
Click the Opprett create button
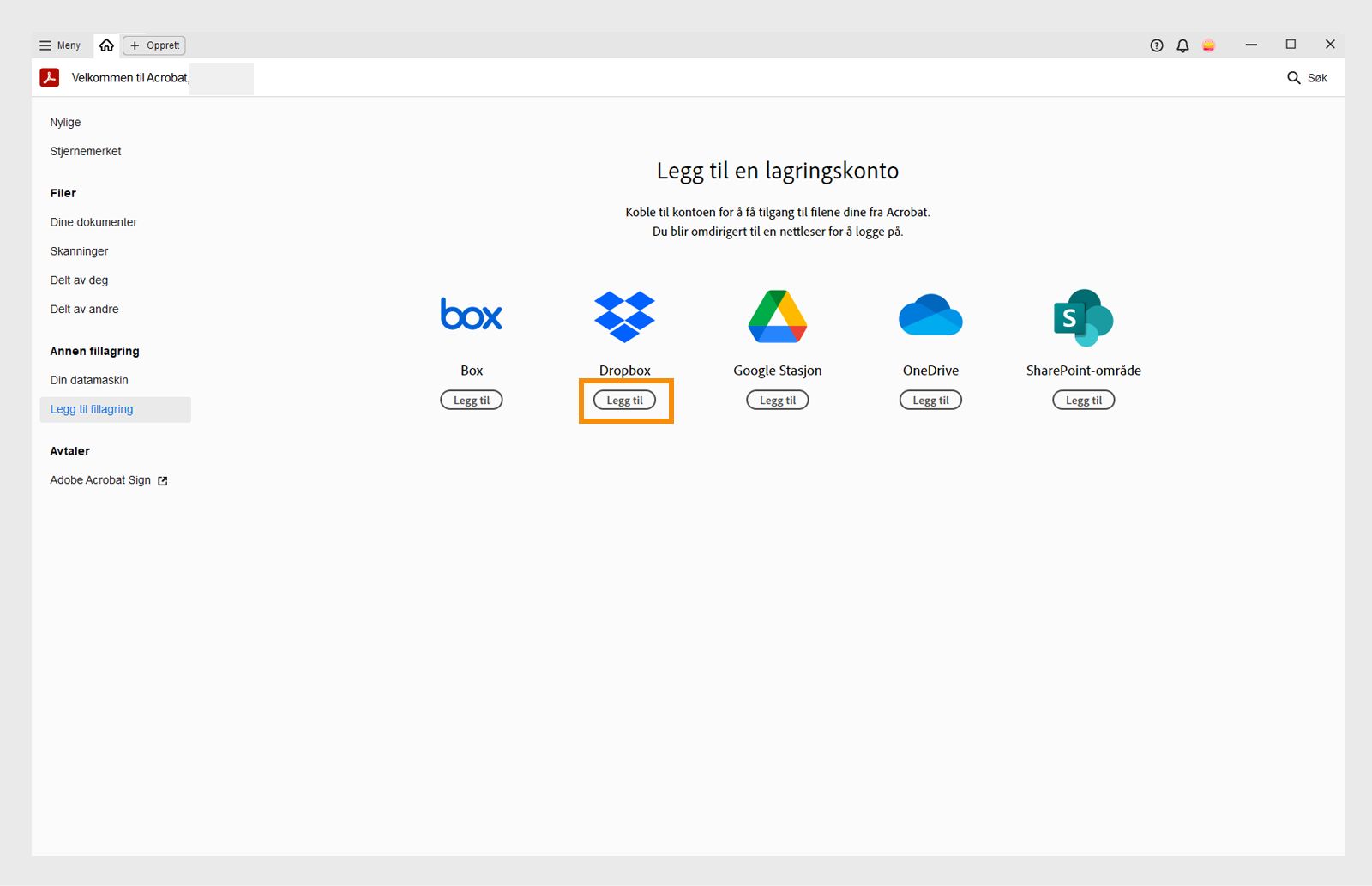click(x=154, y=45)
